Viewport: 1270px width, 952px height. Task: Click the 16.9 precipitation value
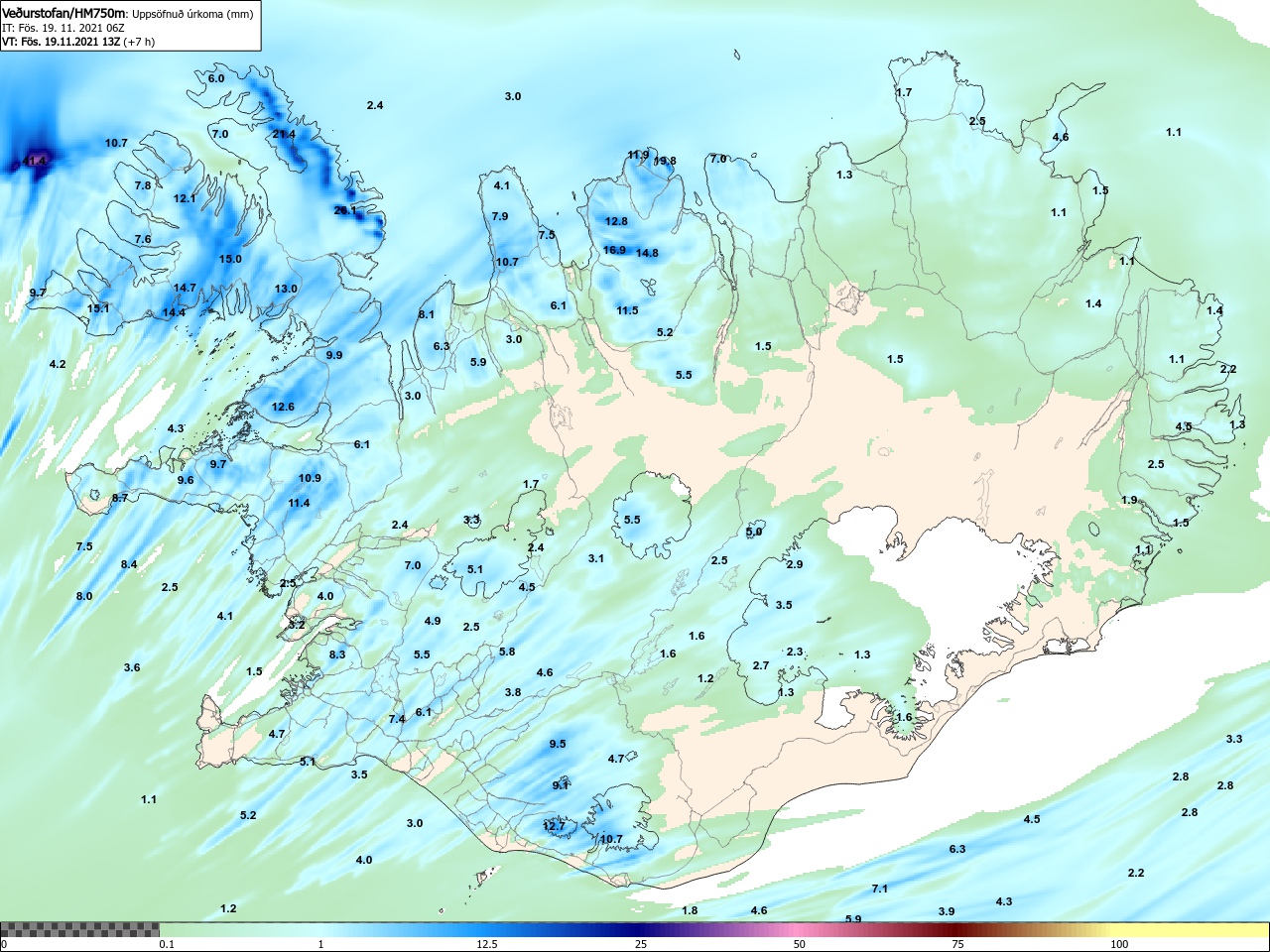point(614,250)
